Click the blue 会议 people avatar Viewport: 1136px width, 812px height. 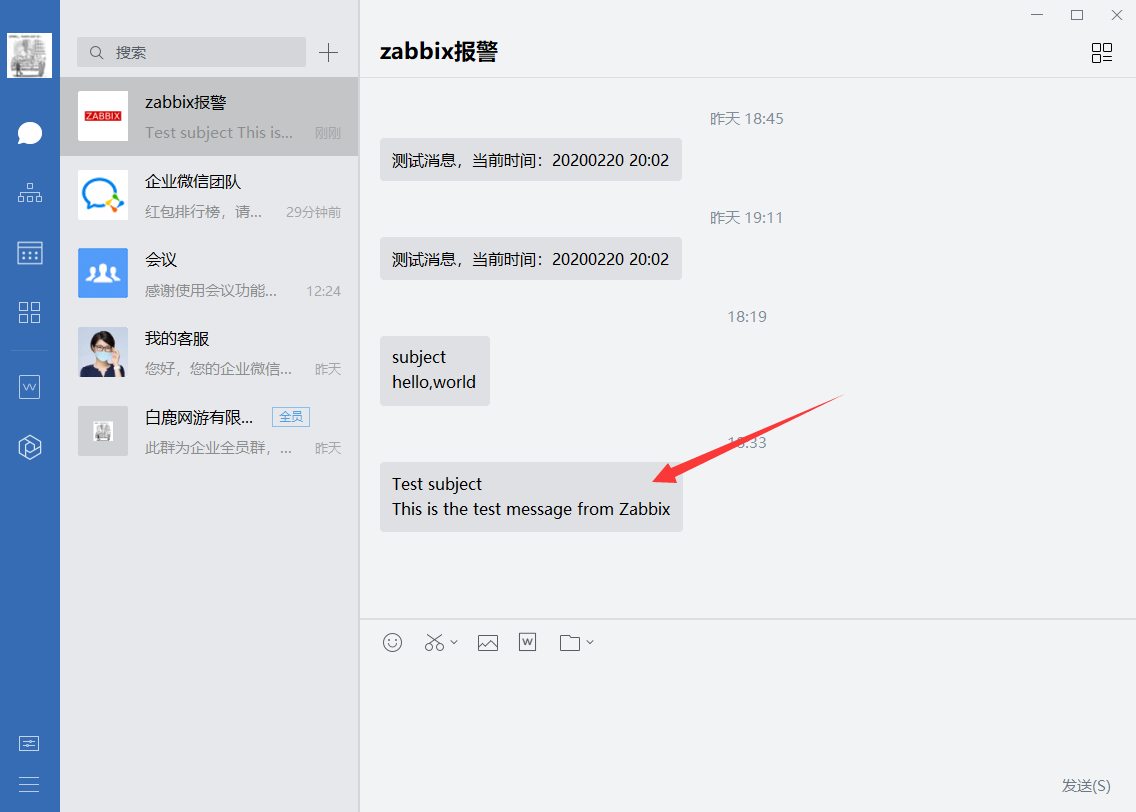(103, 273)
